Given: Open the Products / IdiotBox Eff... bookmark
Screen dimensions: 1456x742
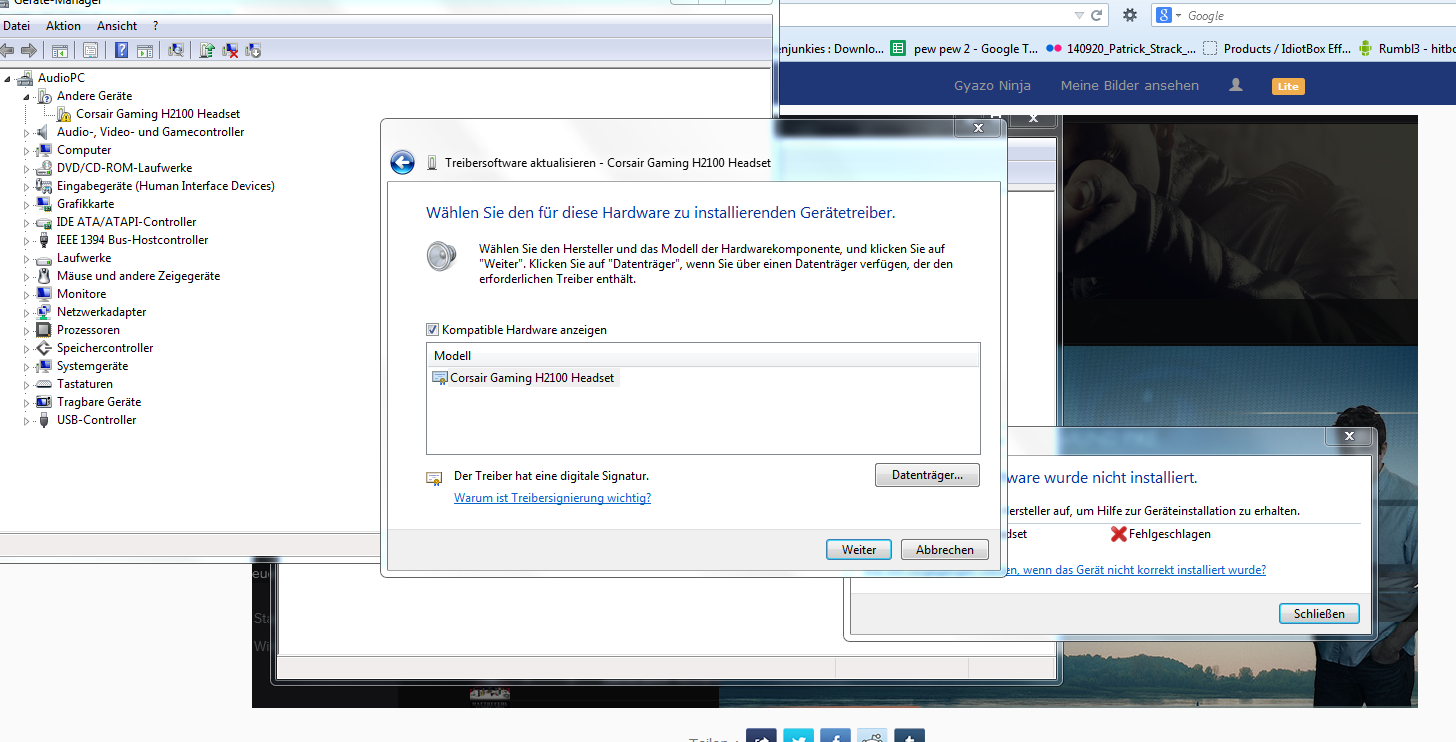Looking at the screenshot, I should click(x=1277, y=48).
